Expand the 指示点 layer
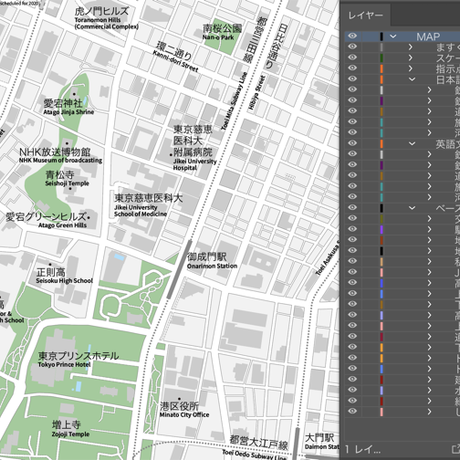This screenshot has height=460, width=460. 410,68
